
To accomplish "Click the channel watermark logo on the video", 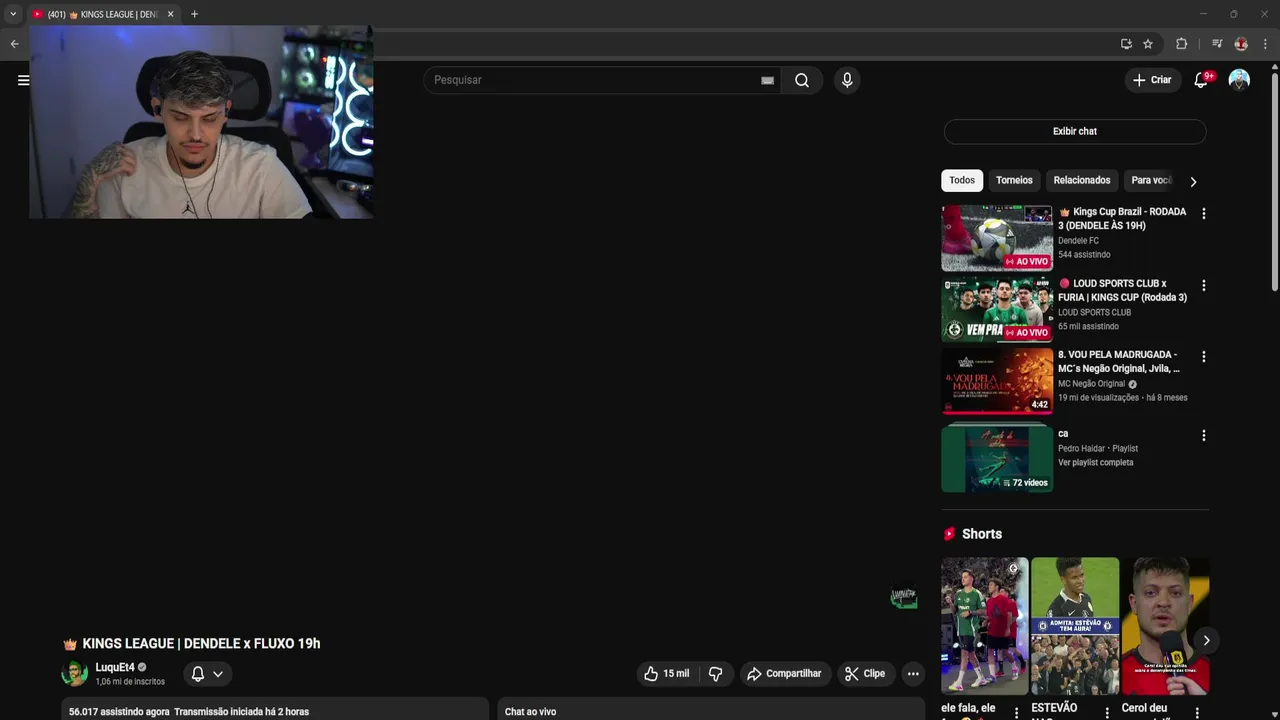I will (904, 598).
